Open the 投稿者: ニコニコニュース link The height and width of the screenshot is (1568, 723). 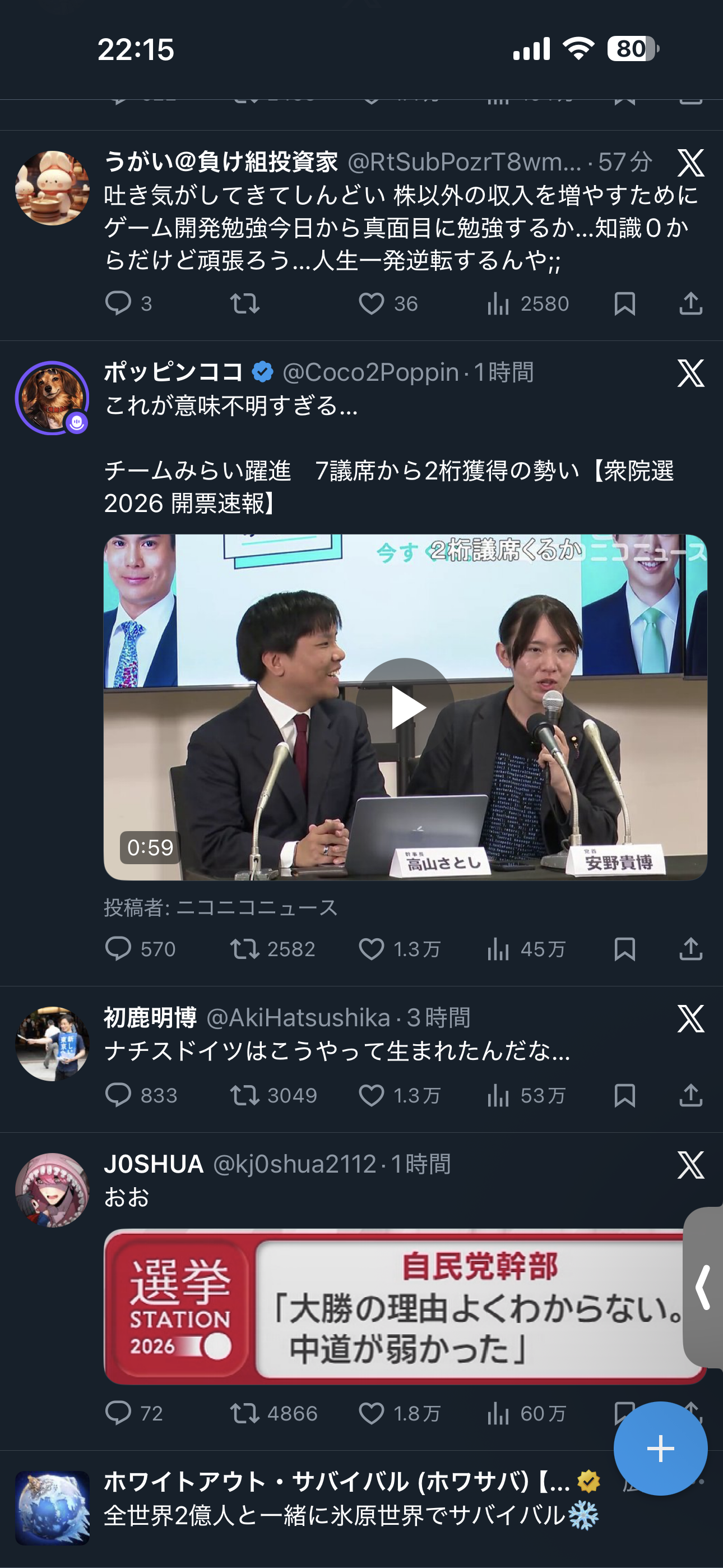pyautogui.click(x=220, y=907)
